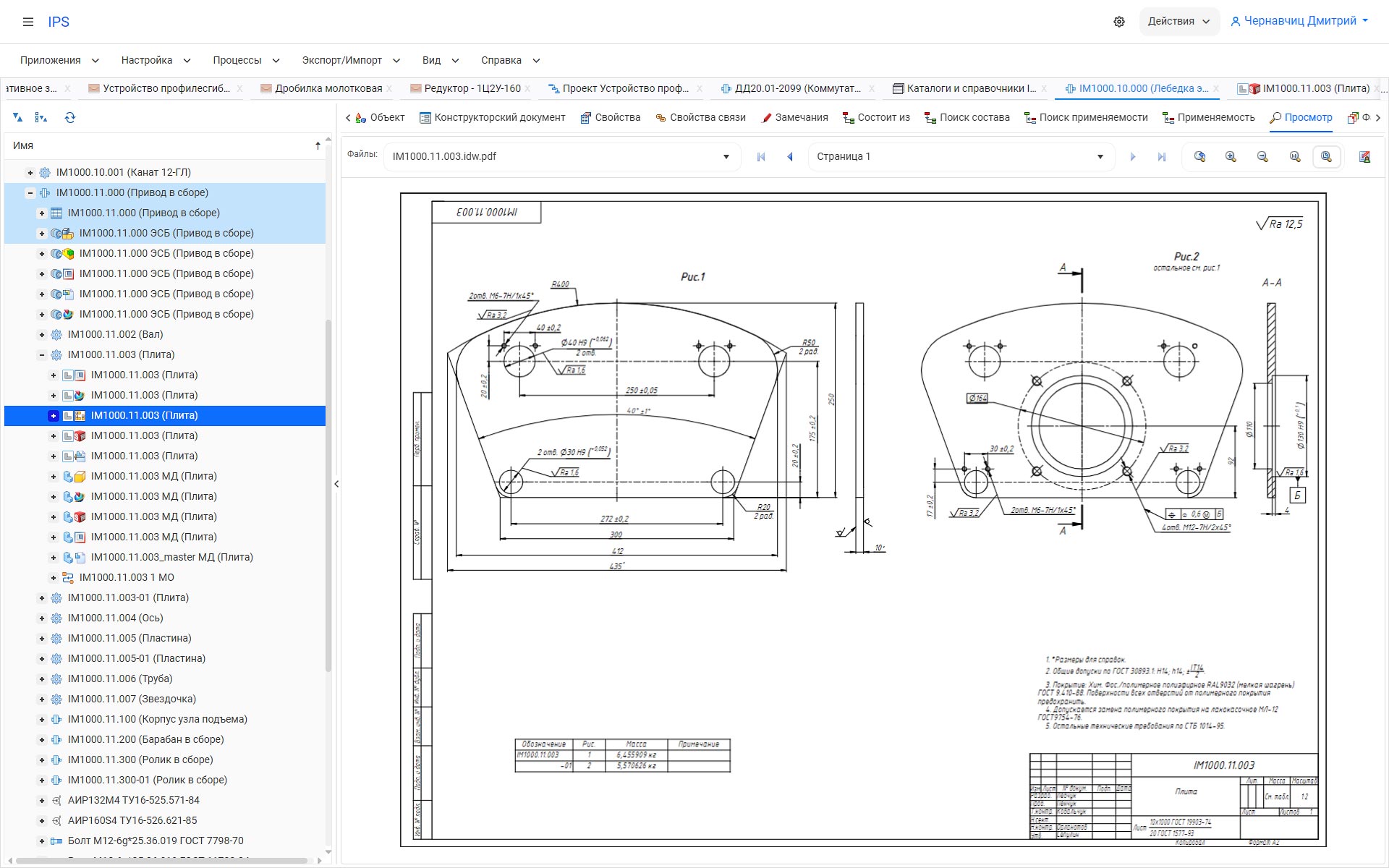Open the settings gear in the header
This screenshot has width=1389, height=868.
[x=1119, y=22]
